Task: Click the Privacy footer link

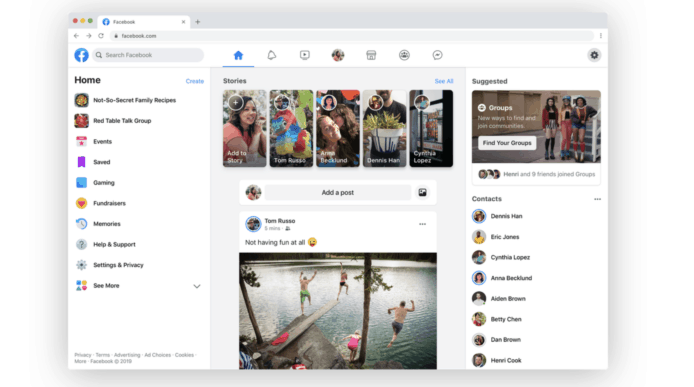Action: (83, 355)
